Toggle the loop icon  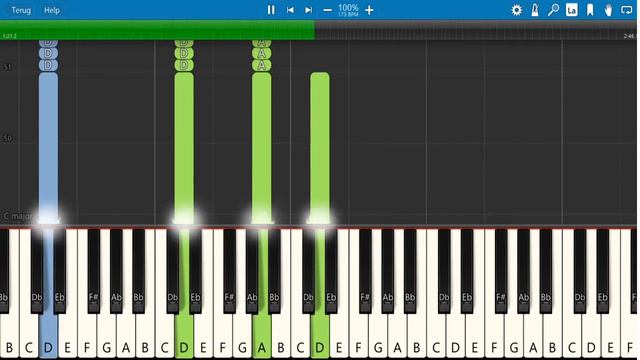click(627, 10)
